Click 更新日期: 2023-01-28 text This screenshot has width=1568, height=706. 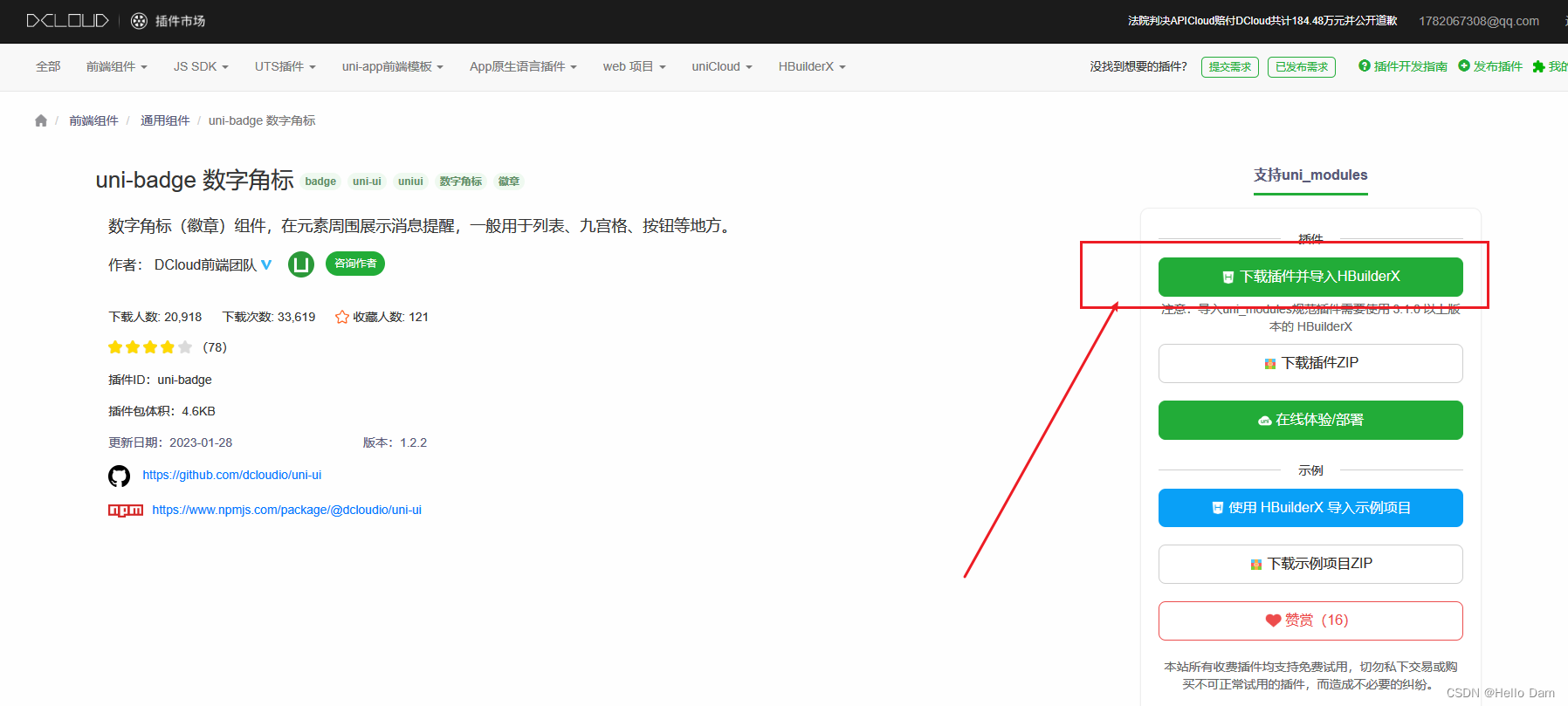pyautogui.click(x=170, y=442)
